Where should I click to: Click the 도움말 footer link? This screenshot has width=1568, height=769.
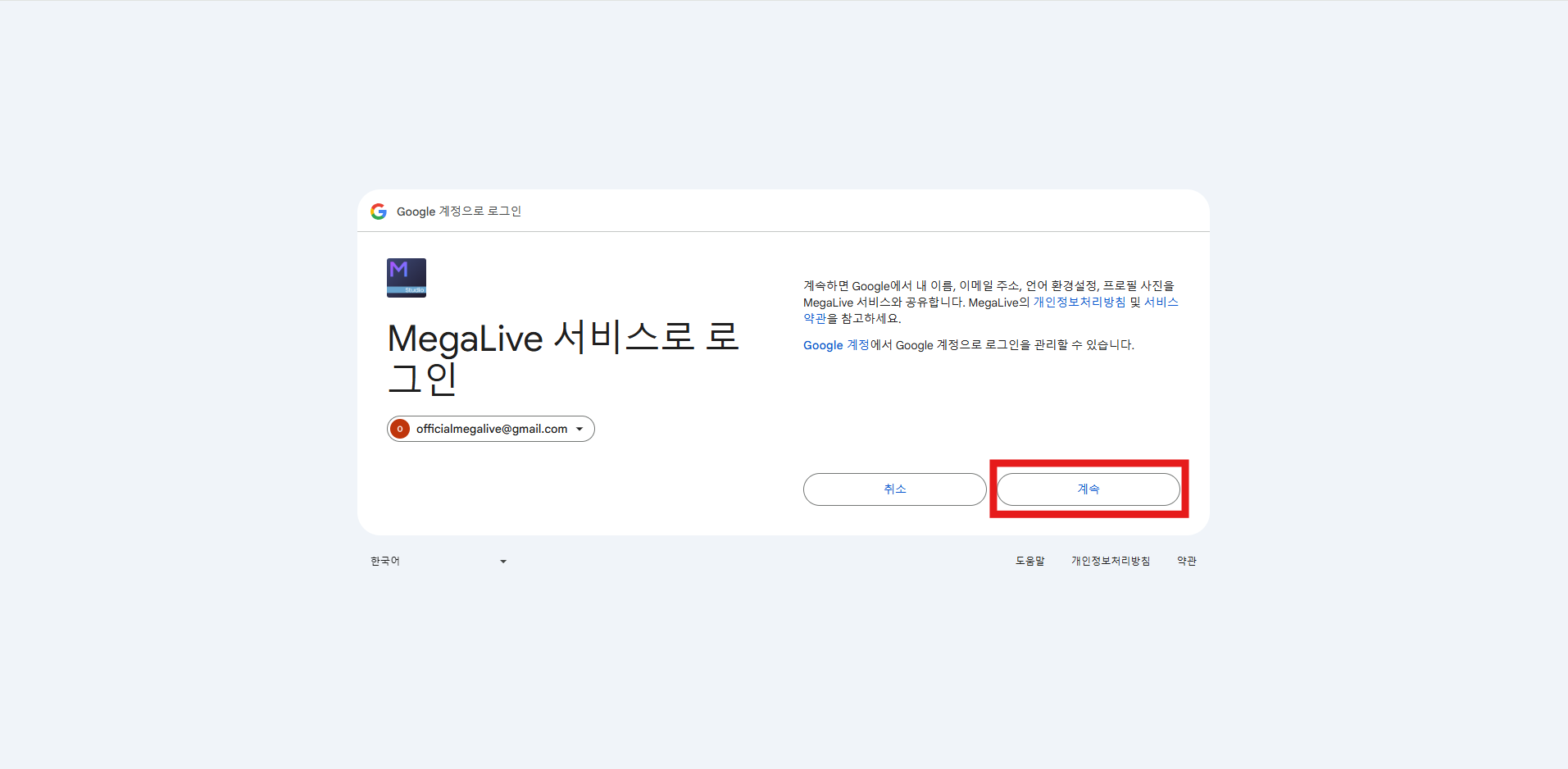coord(1030,561)
